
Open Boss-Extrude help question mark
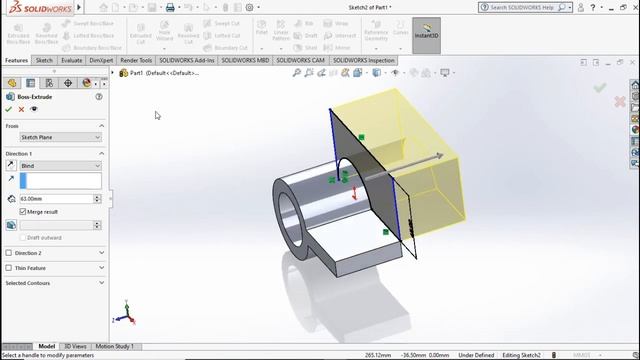pos(99,97)
